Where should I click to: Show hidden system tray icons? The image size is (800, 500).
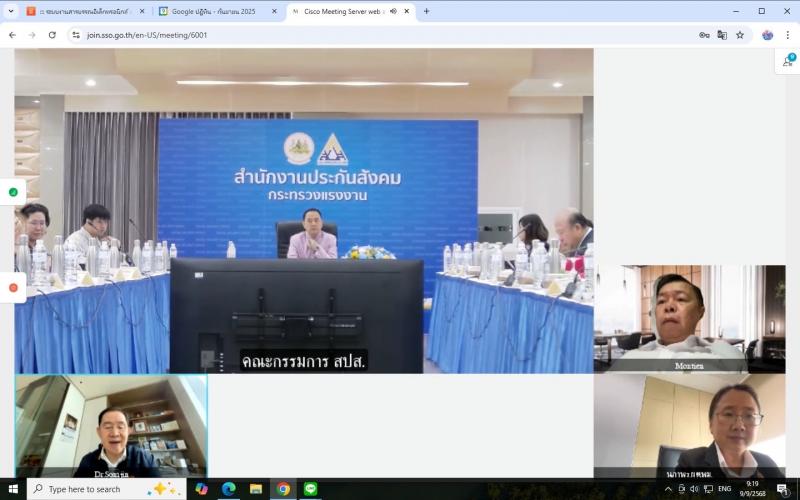(x=668, y=489)
